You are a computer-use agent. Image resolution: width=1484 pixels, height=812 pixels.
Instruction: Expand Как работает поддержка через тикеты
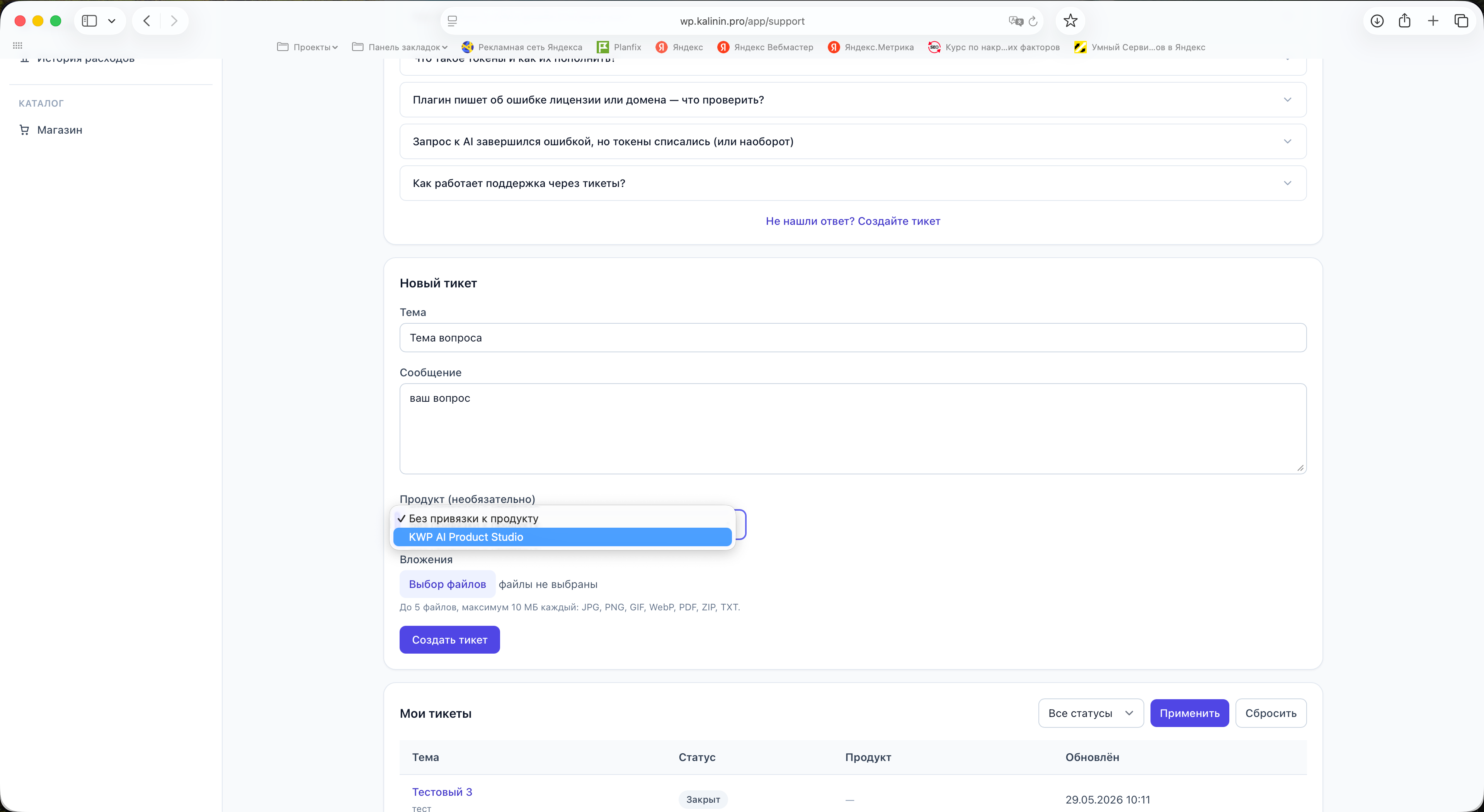tap(853, 183)
